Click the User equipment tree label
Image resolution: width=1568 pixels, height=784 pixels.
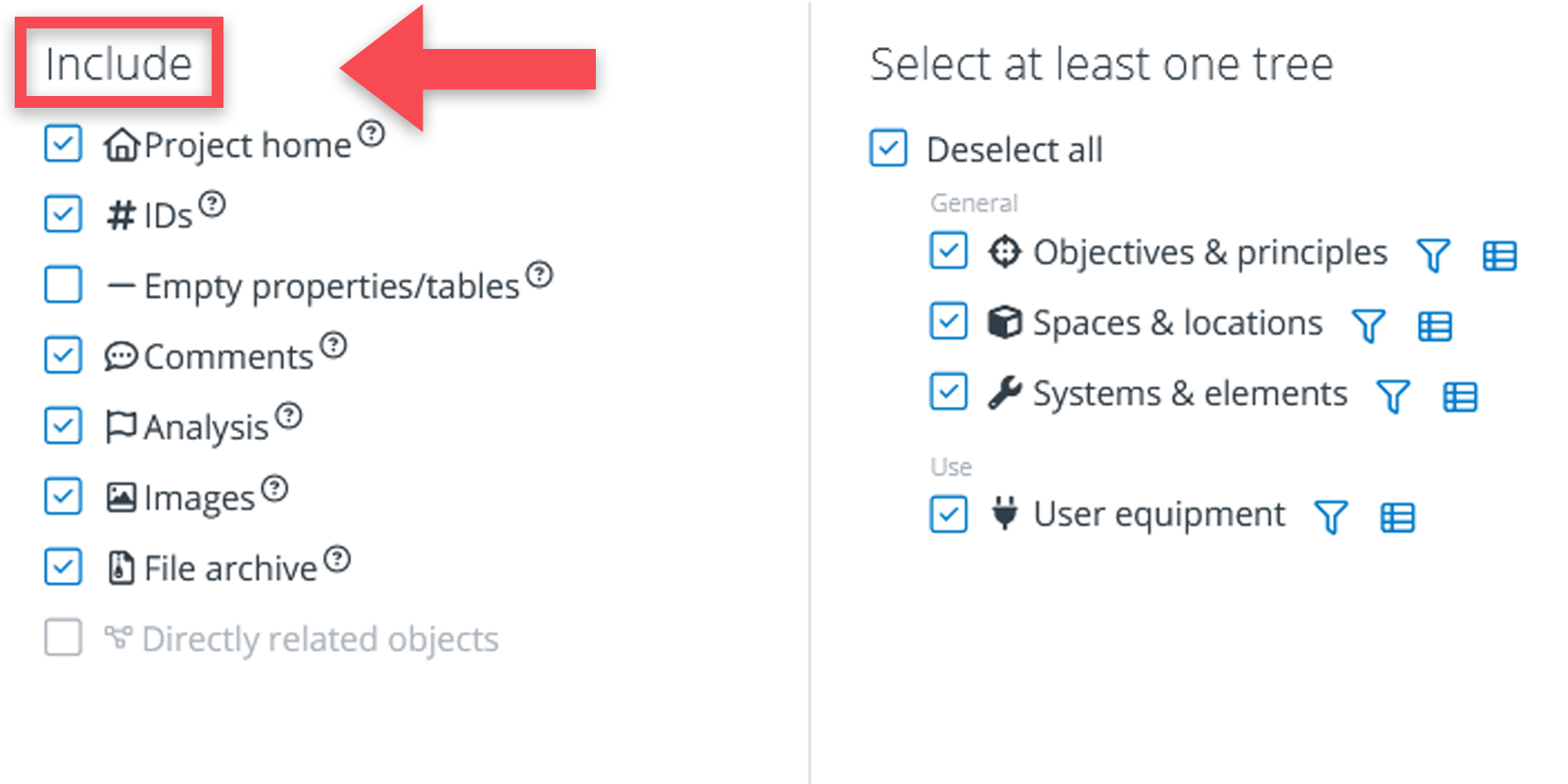pyautogui.click(x=1158, y=514)
